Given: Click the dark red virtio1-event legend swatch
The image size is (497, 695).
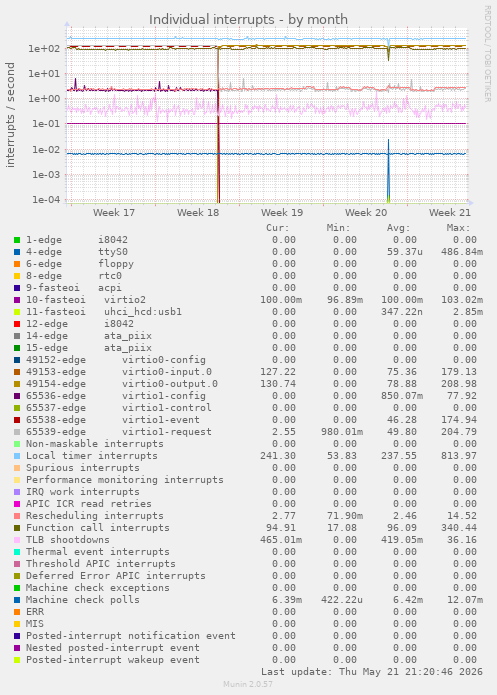Looking at the screenshot, I should pyautogui.click(x=17, y=420).
